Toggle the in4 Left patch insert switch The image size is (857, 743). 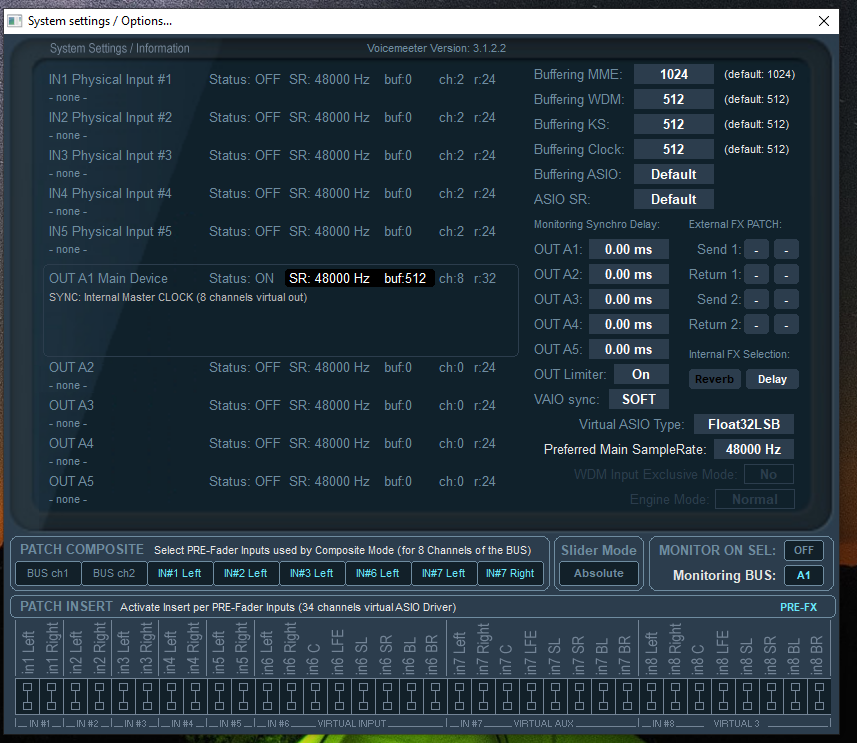[171, 696]
